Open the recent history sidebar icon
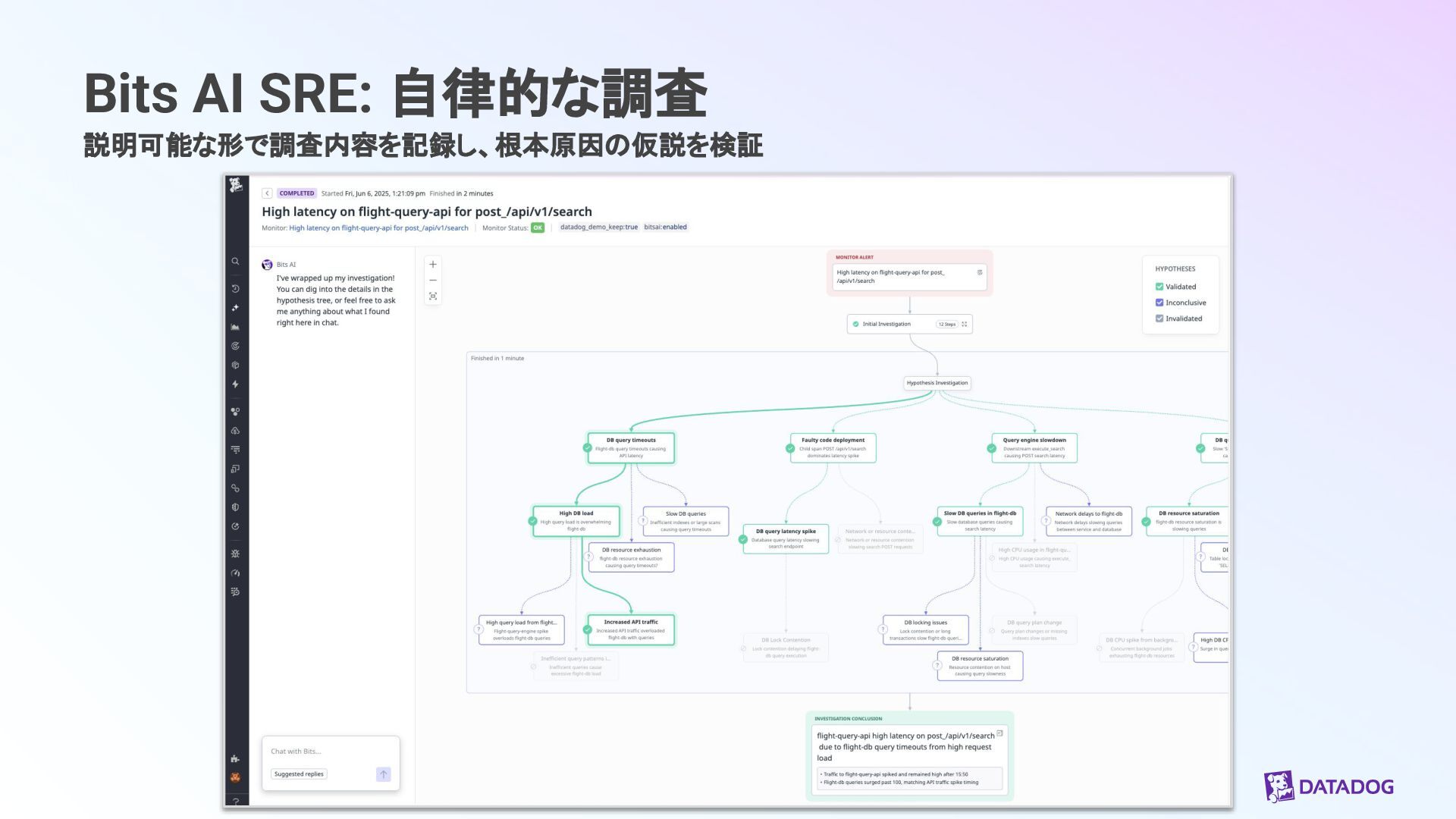The height and width of the screenshot is (819, 1456). pyautogui.click(x=235, y=289)
